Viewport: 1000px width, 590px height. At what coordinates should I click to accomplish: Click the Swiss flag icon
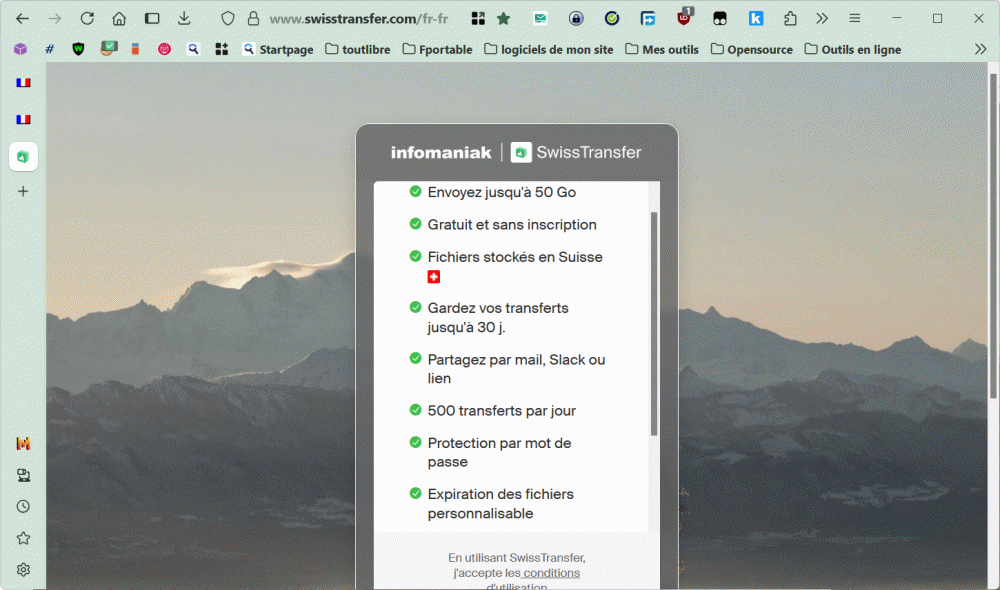coord(434,277)
